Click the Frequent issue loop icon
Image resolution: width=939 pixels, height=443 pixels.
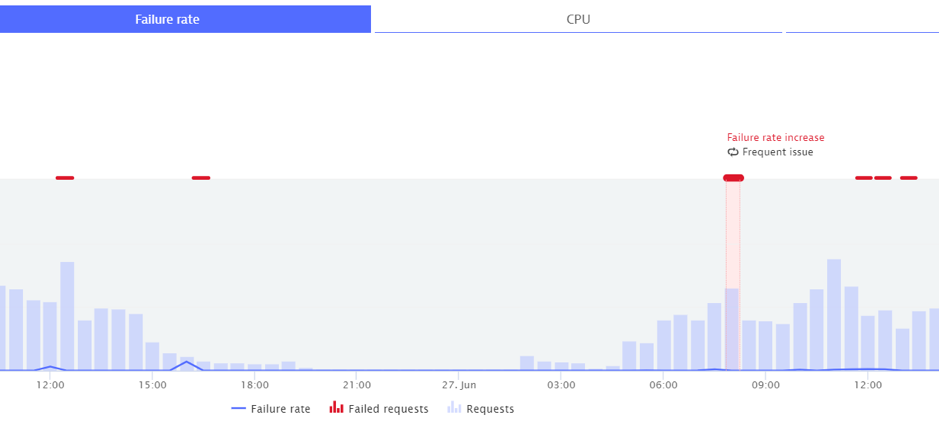tap(733, 152)
